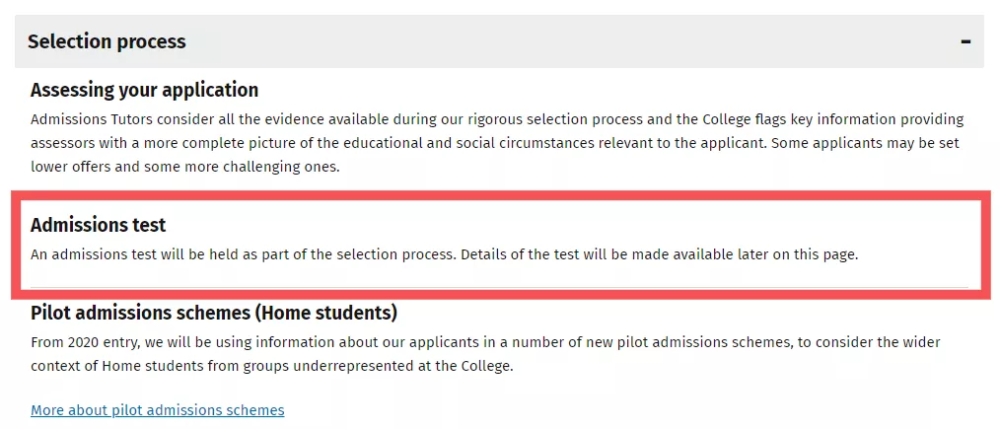
Task: Click the "Assessing your application" heading
Action: point(144,90)
